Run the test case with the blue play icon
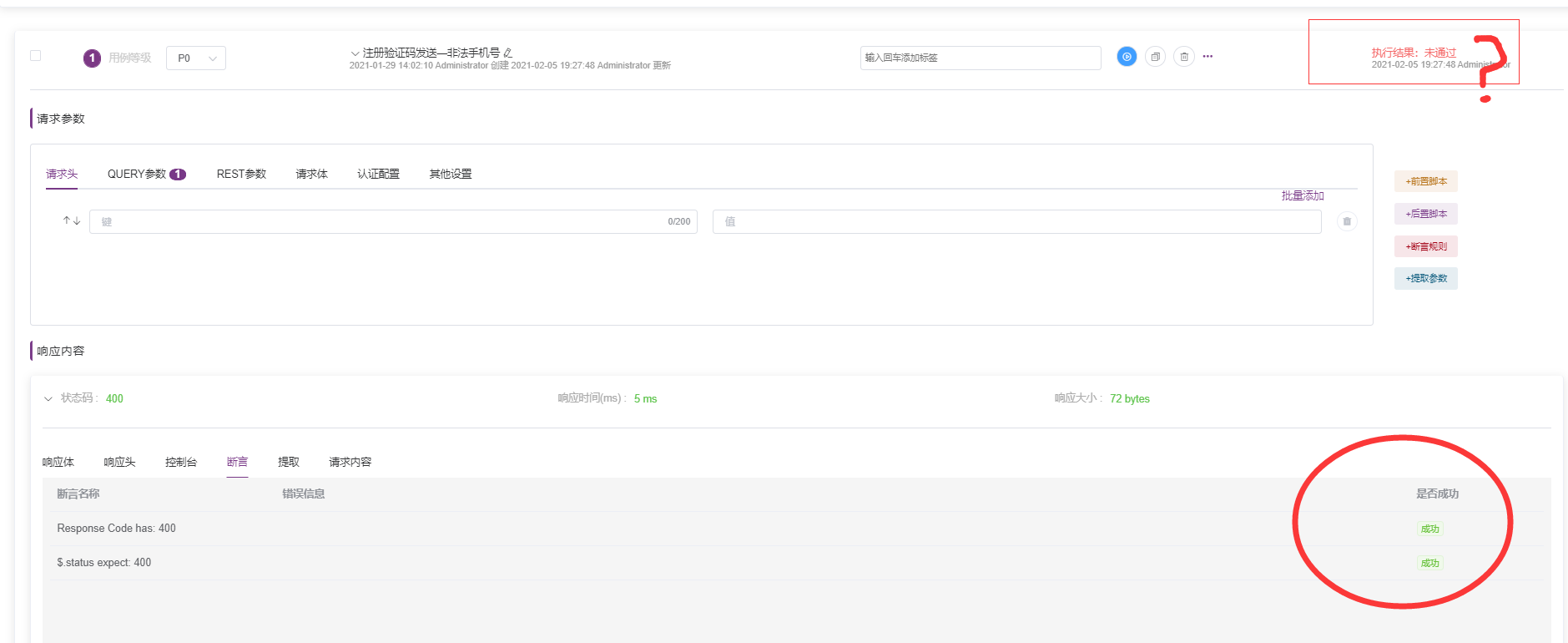Viewport: 1568px width, 643px height. tap(1127, 57)
